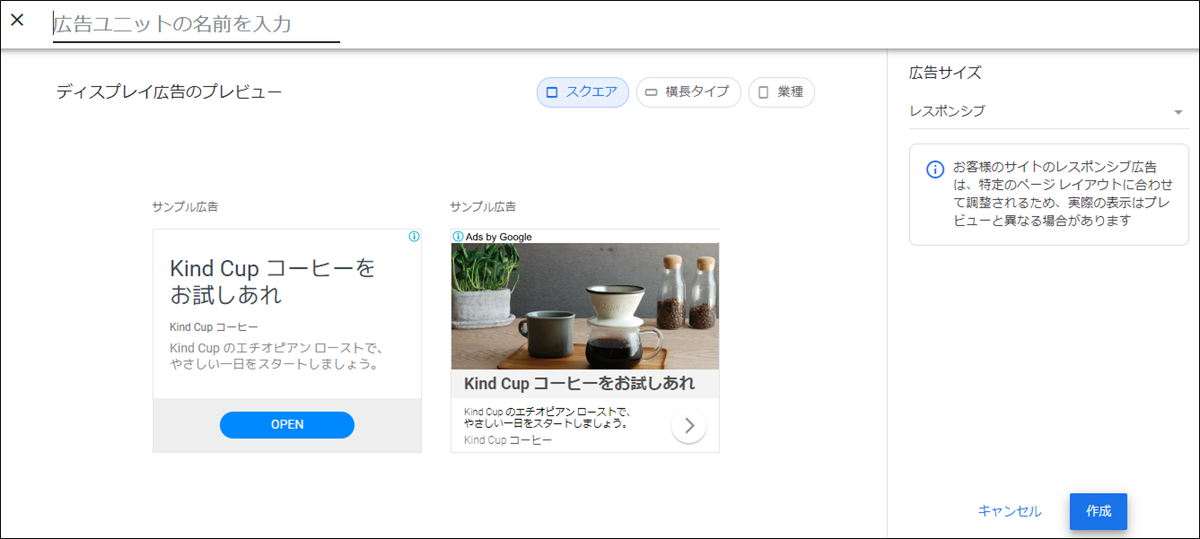Click text ad description 'やさしい一日をスタートしましょう。'

point(276,365)
